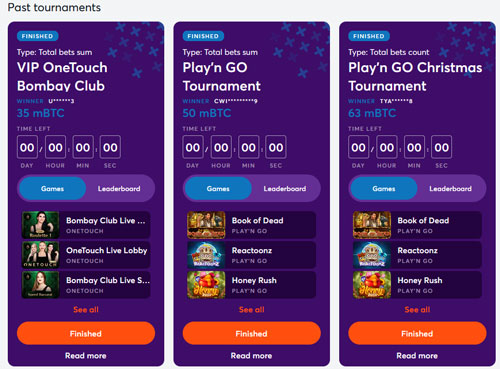
Task: Expand See all games for Christmas Tournament
Action: [417, 310]
